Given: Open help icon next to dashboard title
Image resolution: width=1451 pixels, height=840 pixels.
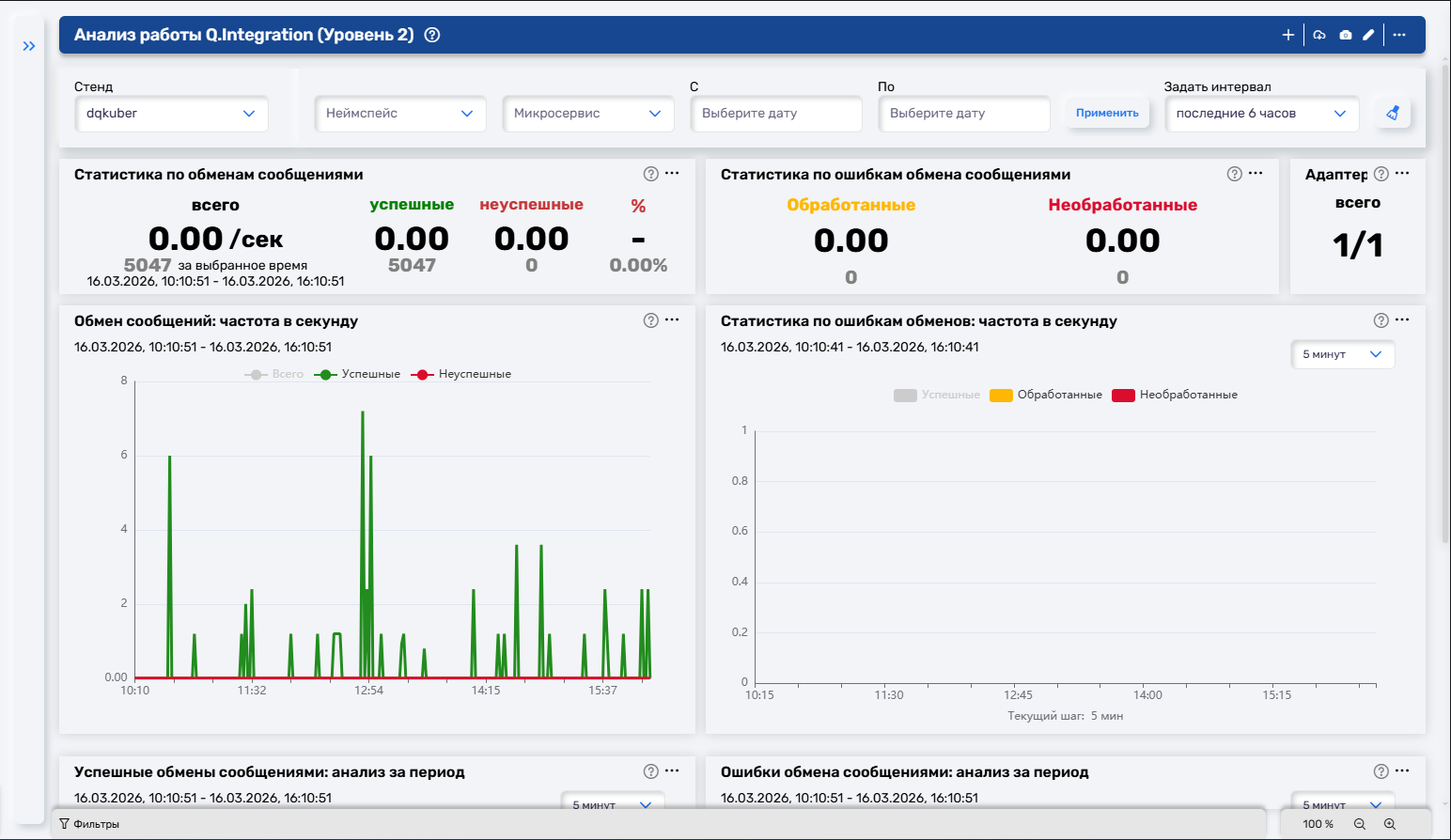Looking at the screenshot, I should click(x=432, y=35).
